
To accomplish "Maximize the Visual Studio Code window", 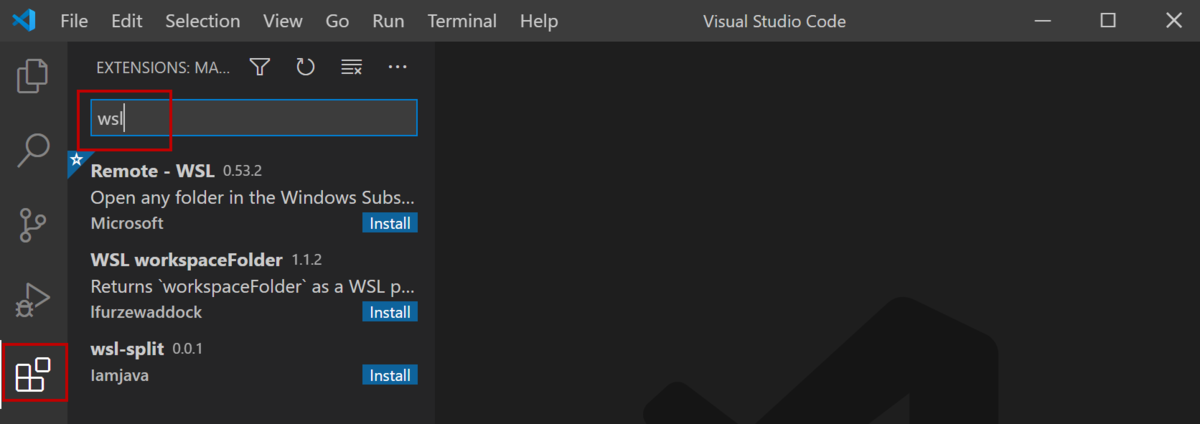I will click(1107, 21).
